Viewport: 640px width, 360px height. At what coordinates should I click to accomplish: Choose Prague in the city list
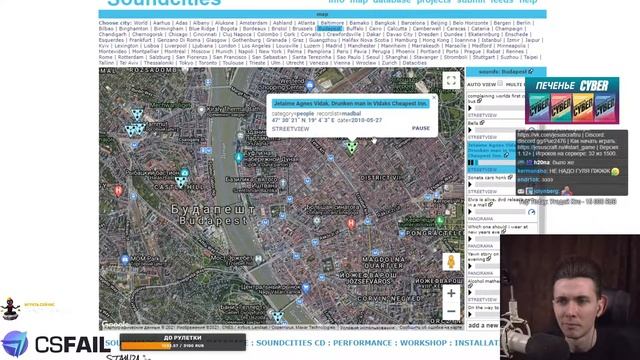click(x=472, y=51)
